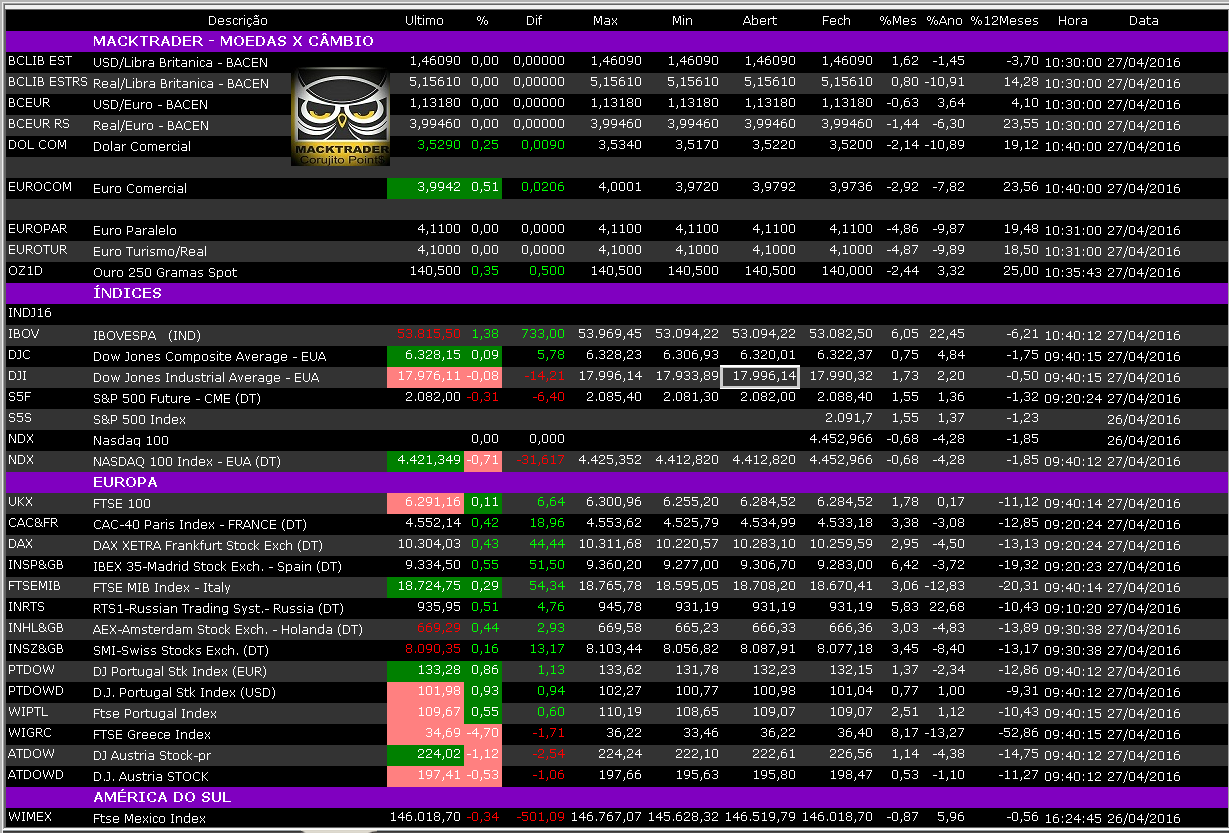1229x833 pixels.
Task: Click Ftse Mexico Index description
Action: pyautogui.click(x=149, y=818)
